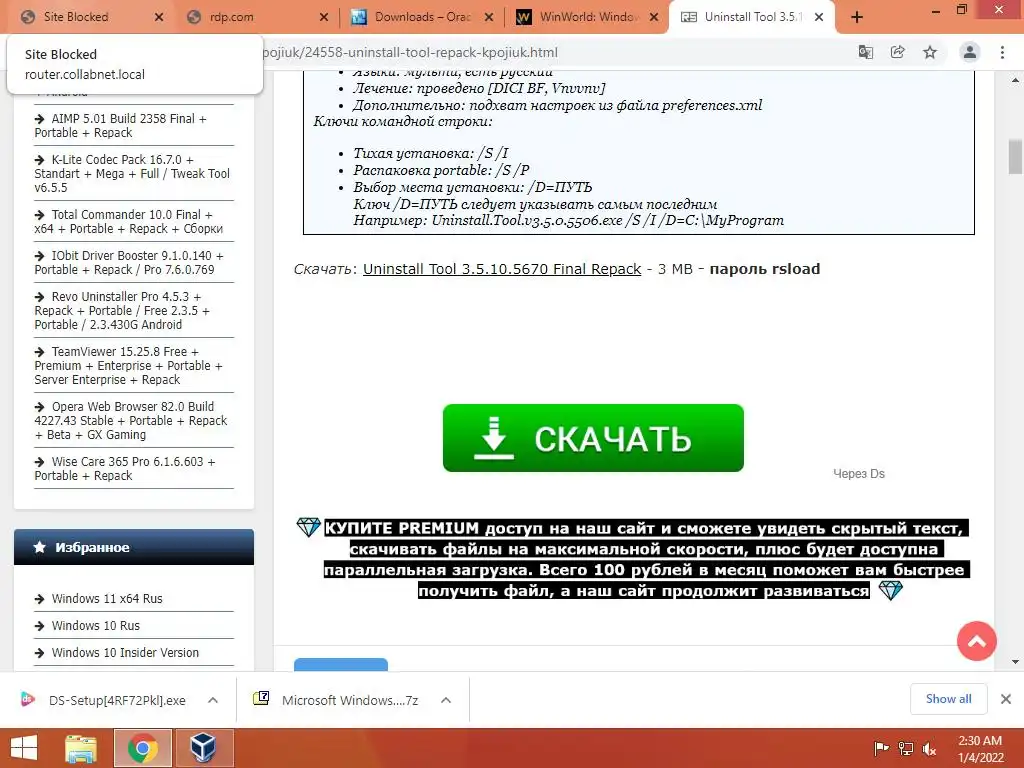Open IObit Driver Booster 9.1.0.140 link

click(x=129, y=263)
